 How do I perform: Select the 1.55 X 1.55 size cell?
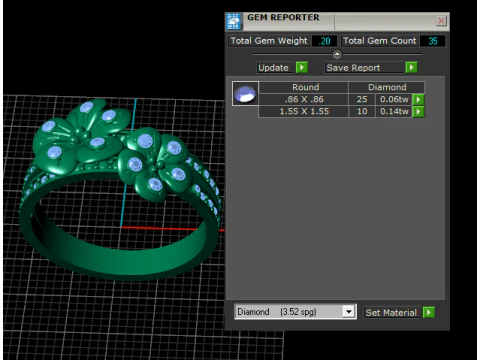point(304,111)
